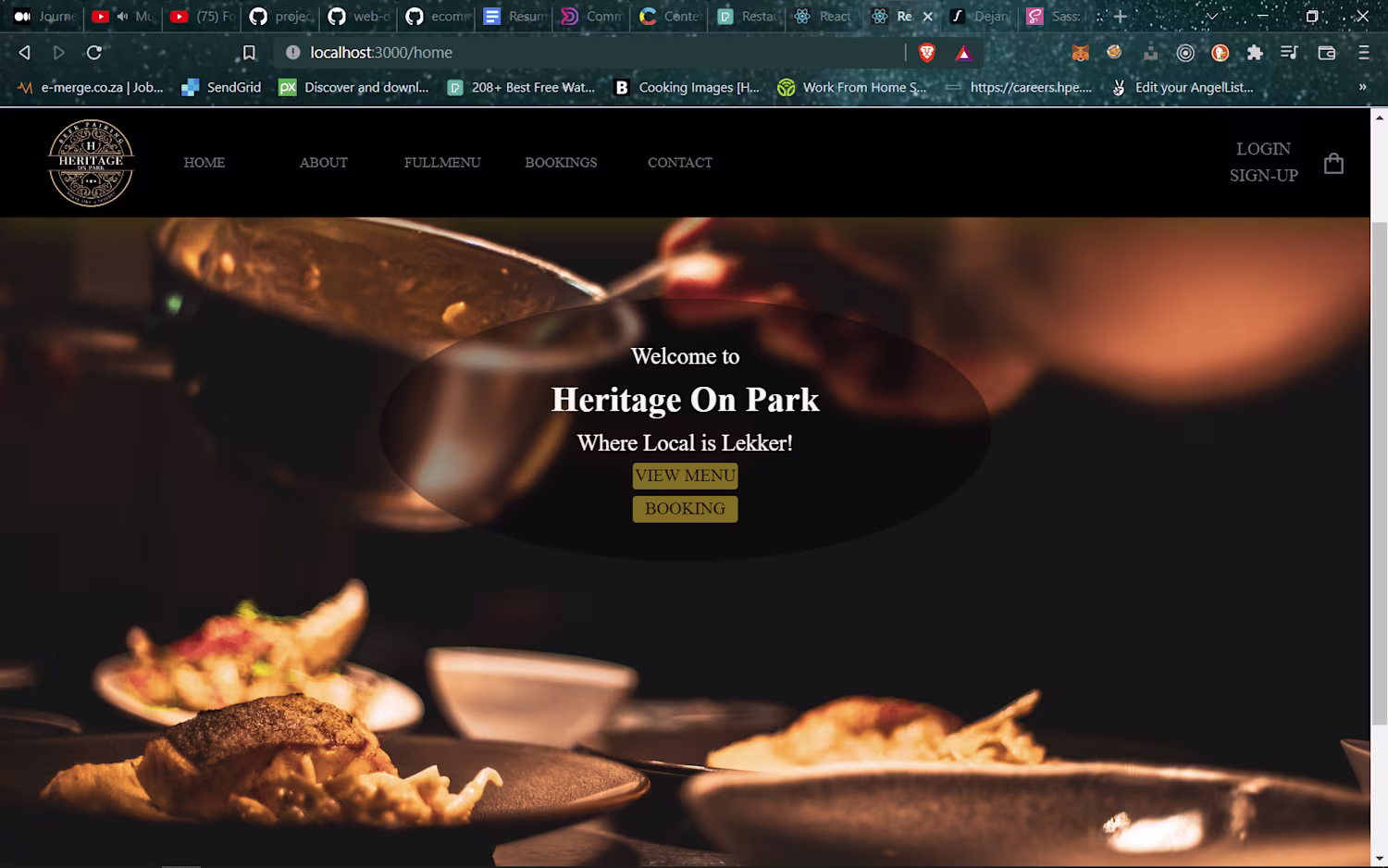Open the SendGrid bookmark

[221, 87]
